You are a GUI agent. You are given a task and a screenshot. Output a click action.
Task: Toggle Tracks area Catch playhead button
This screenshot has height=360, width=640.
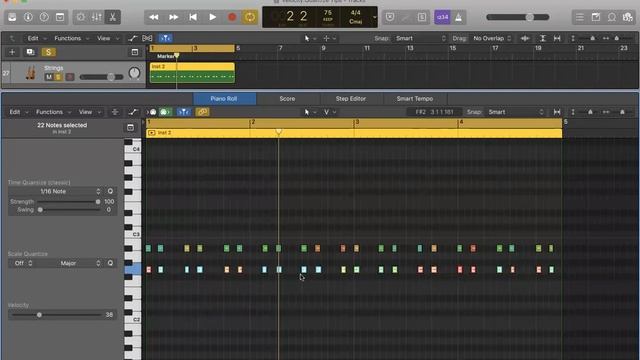[165, 38]
